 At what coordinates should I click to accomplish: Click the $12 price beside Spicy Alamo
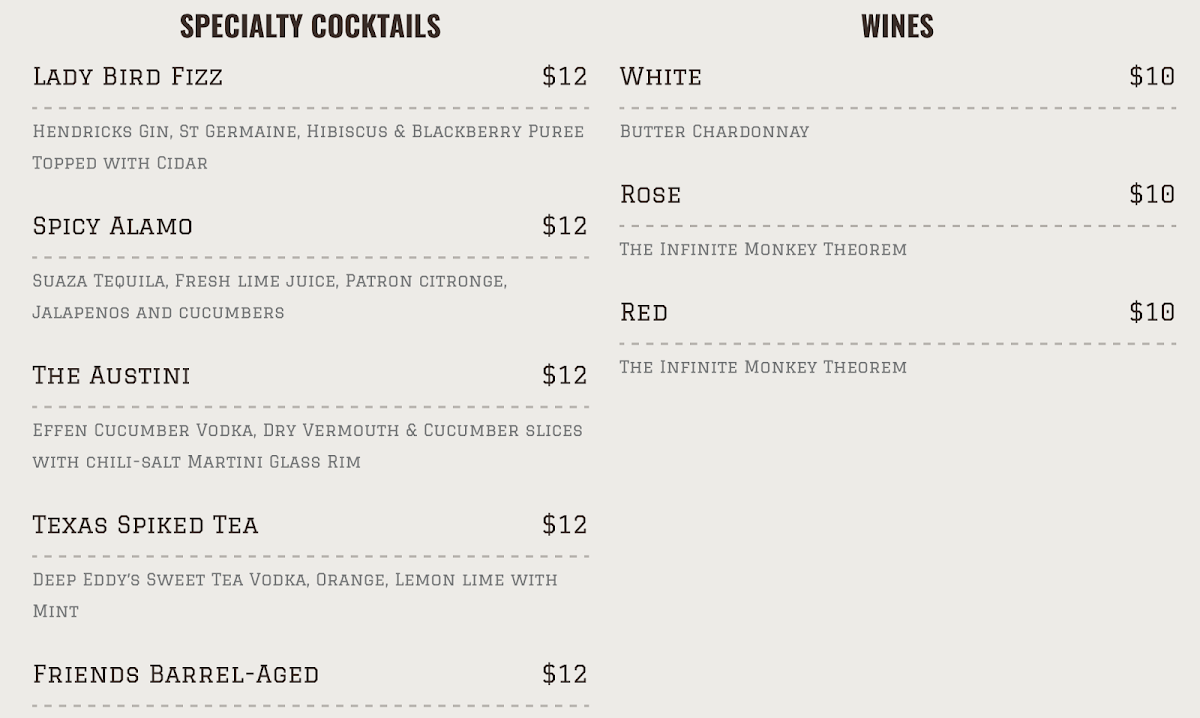click(x=565, y=226)
